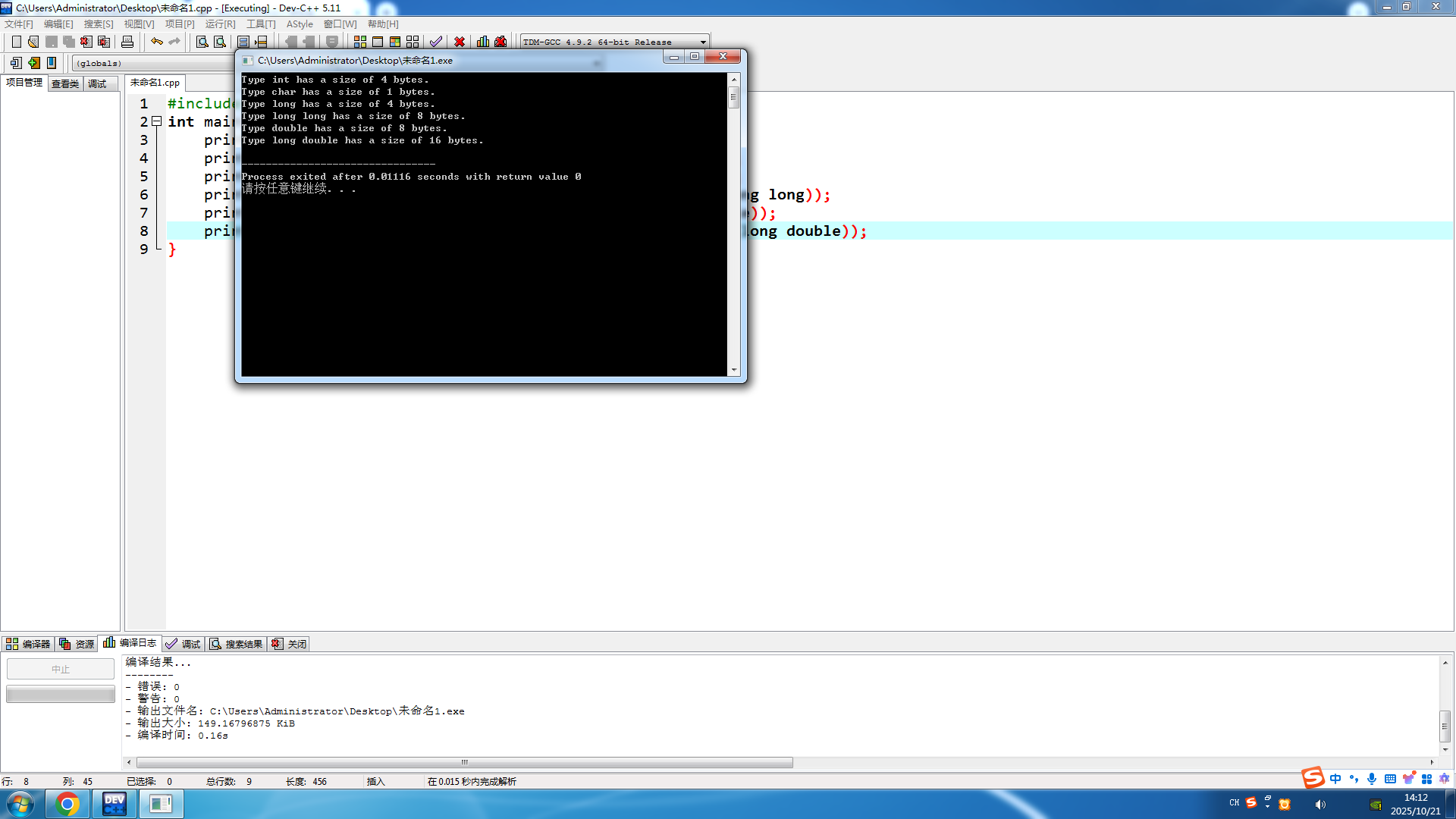
Task: Open the (globals) scope combo box
Action: tap(152, 64)
